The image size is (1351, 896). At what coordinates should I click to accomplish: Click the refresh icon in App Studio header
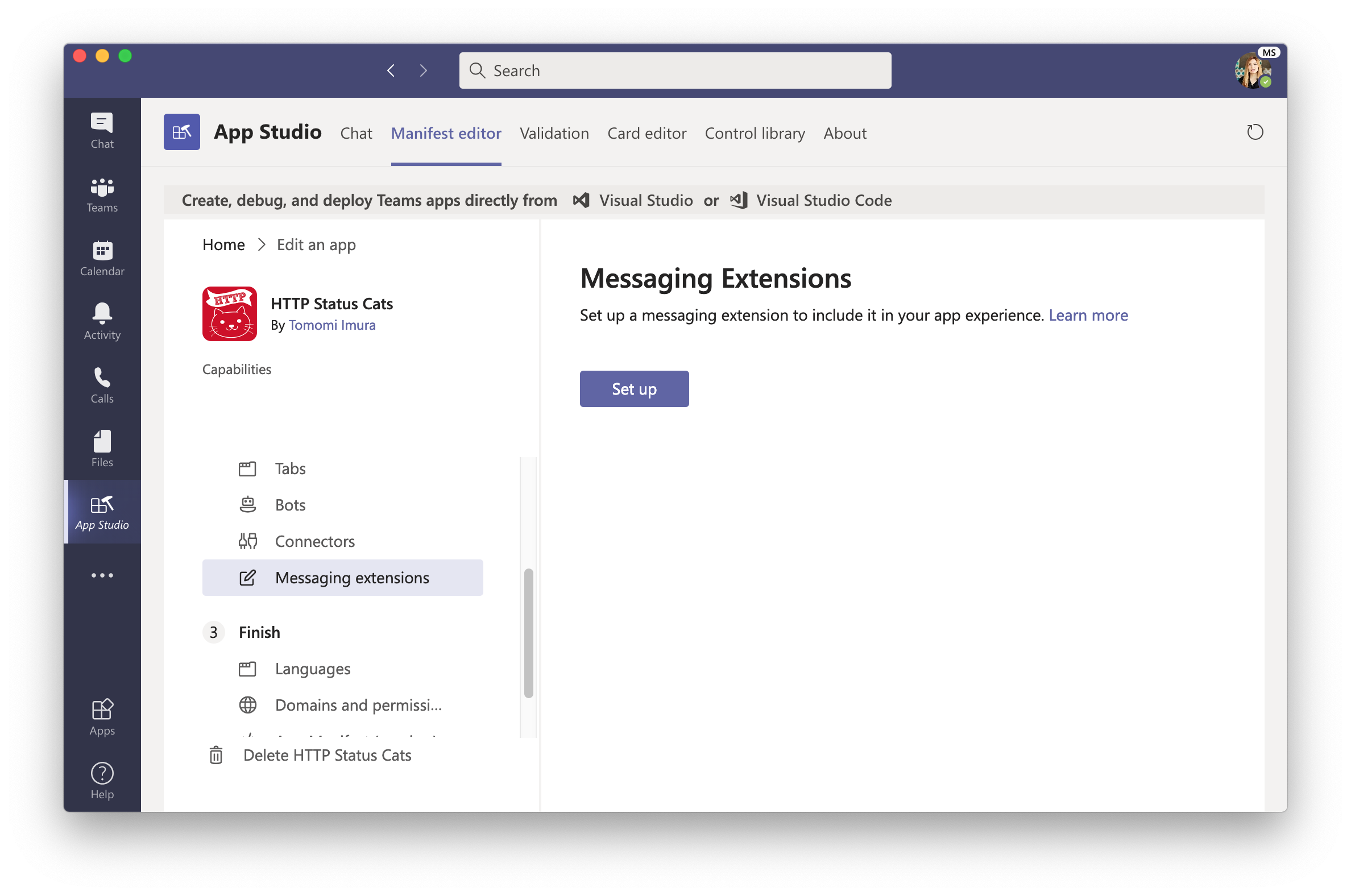[x=1254, y=132]
